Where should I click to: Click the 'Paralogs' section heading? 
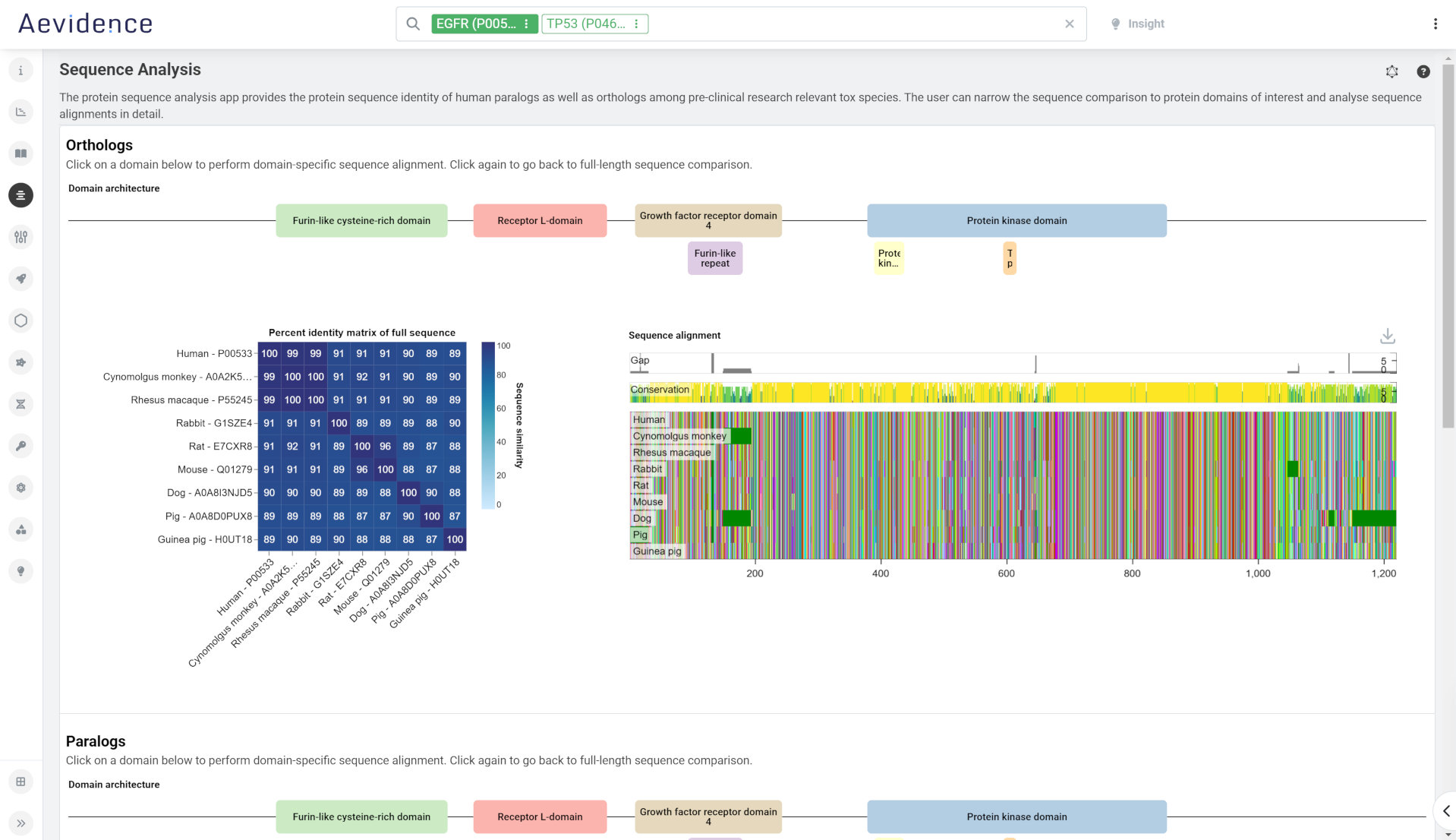point(96,742)
